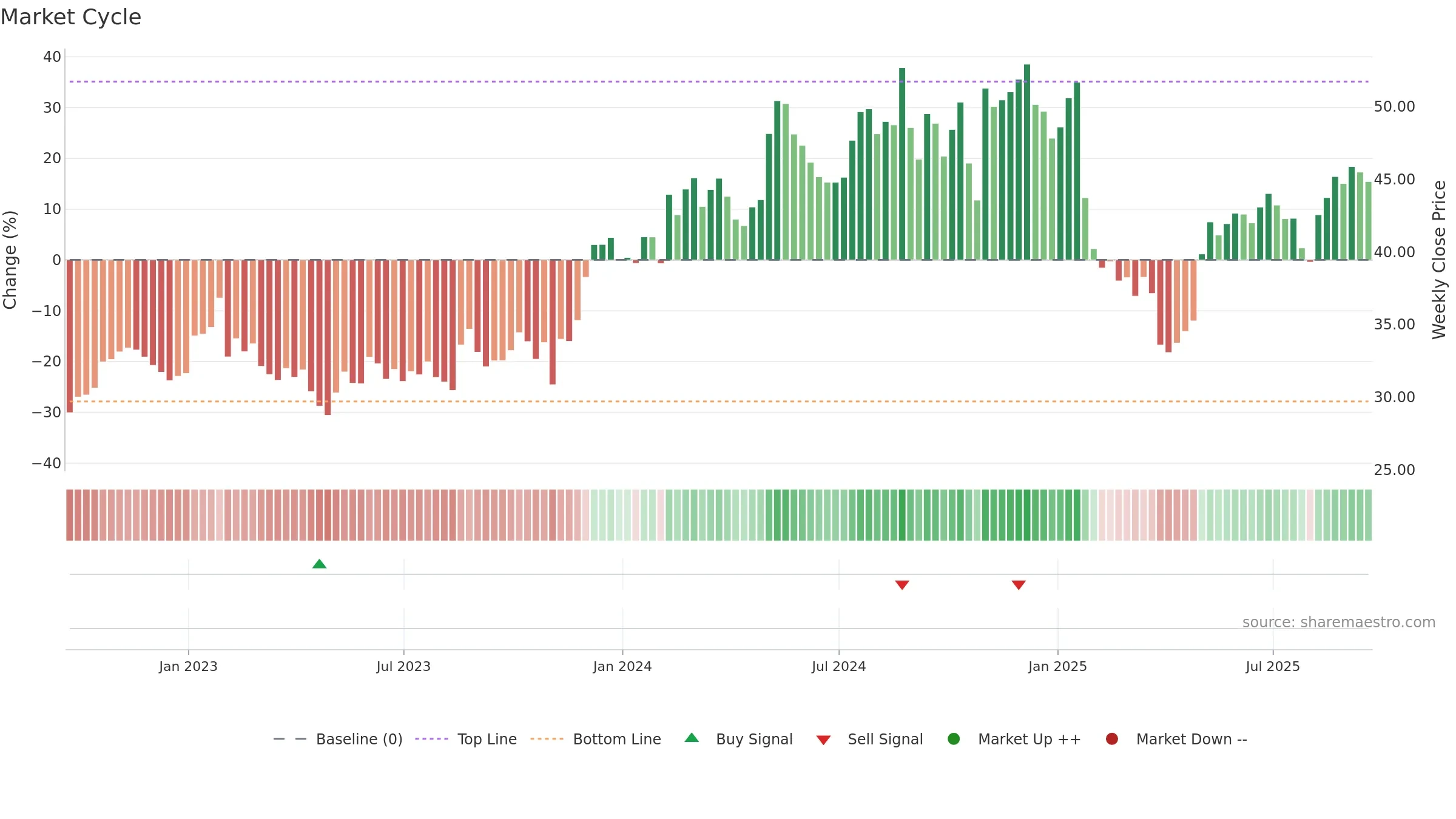
Task: Click the source: sharemaestro.com text
Action: 1339,622
